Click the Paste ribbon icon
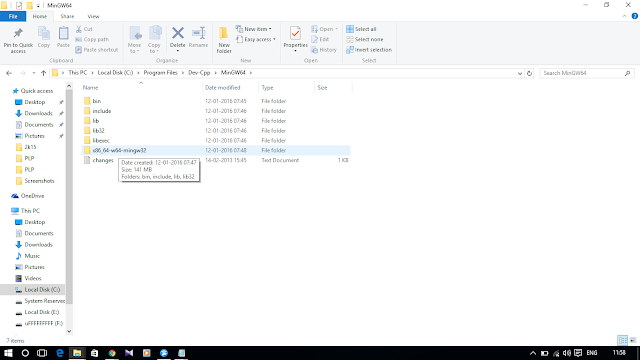 63,33
